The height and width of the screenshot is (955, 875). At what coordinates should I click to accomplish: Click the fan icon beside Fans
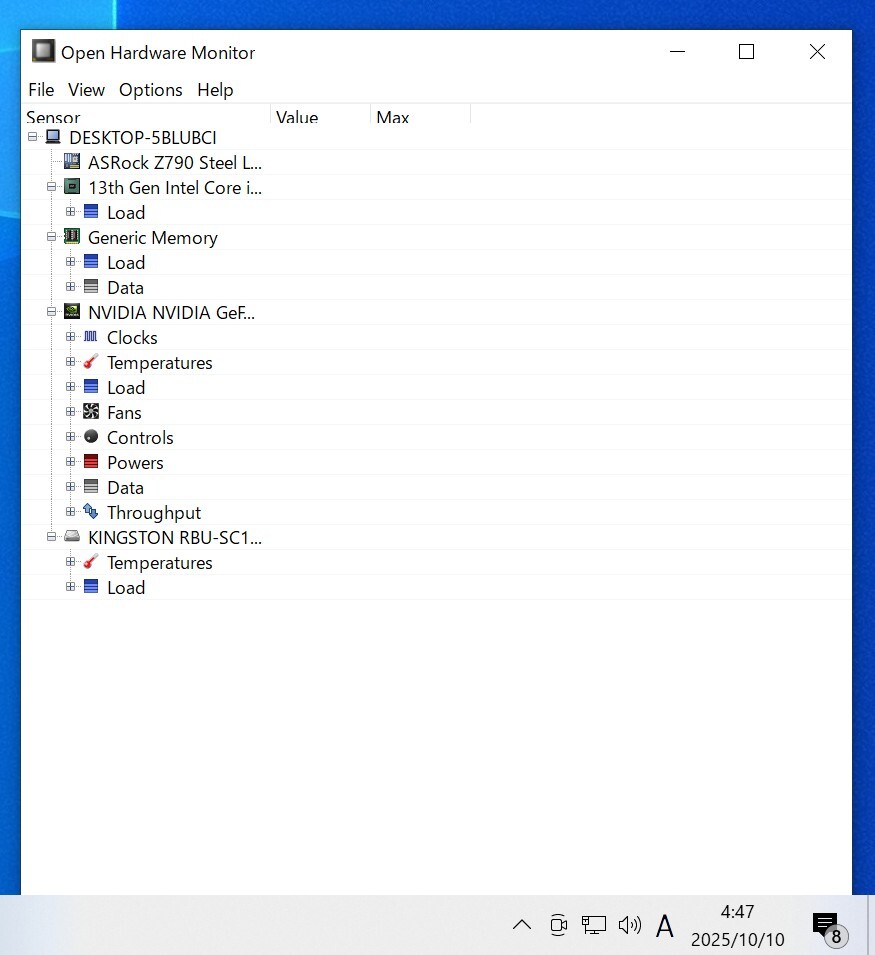91,411
